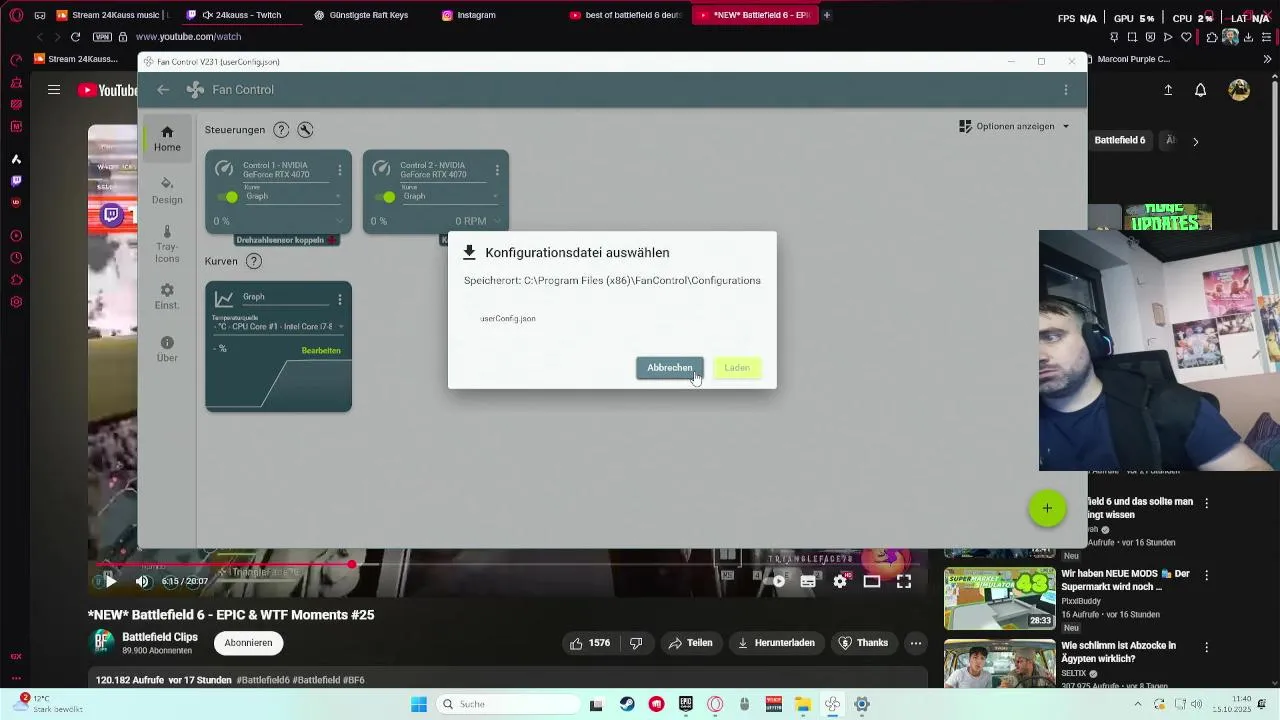Click the Abonnieren subscribe button
Image resolution: width=1280 pixels, height=720 pixels.
(x=248, y=643)
